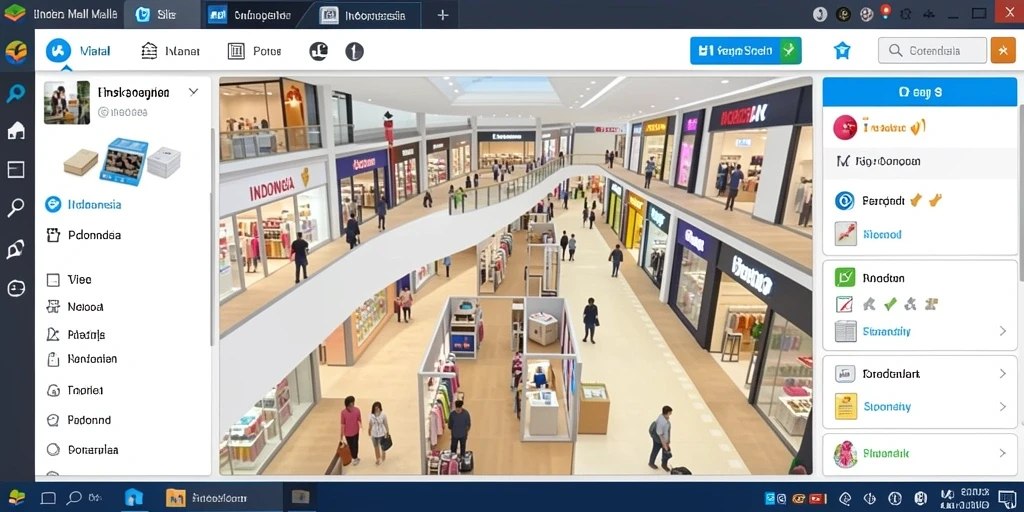
Task: Click the green checkmark on blue button
Action: click(x=789, y=50)
